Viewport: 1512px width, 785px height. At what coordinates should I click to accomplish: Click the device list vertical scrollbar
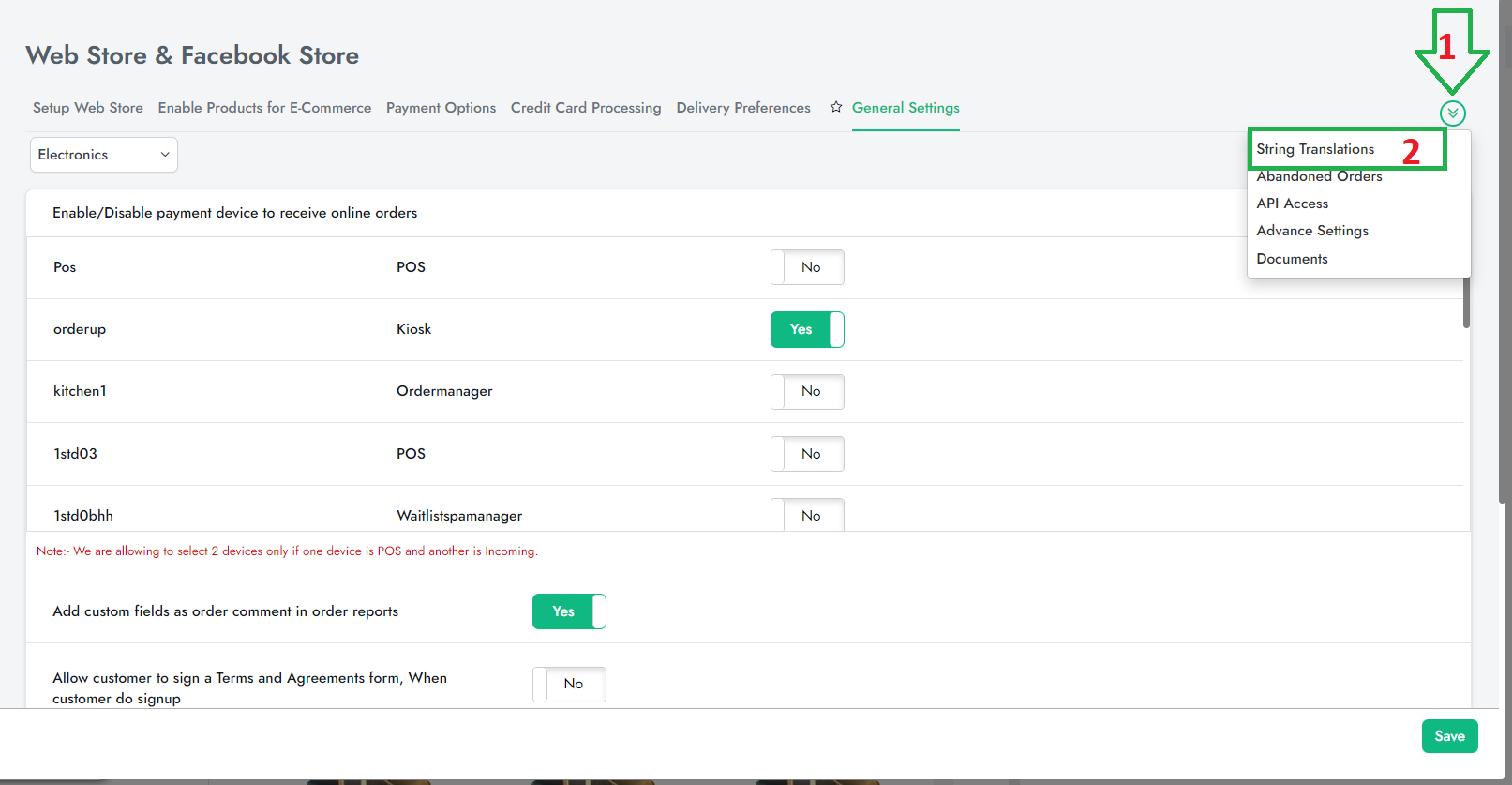coord(1466,300)
